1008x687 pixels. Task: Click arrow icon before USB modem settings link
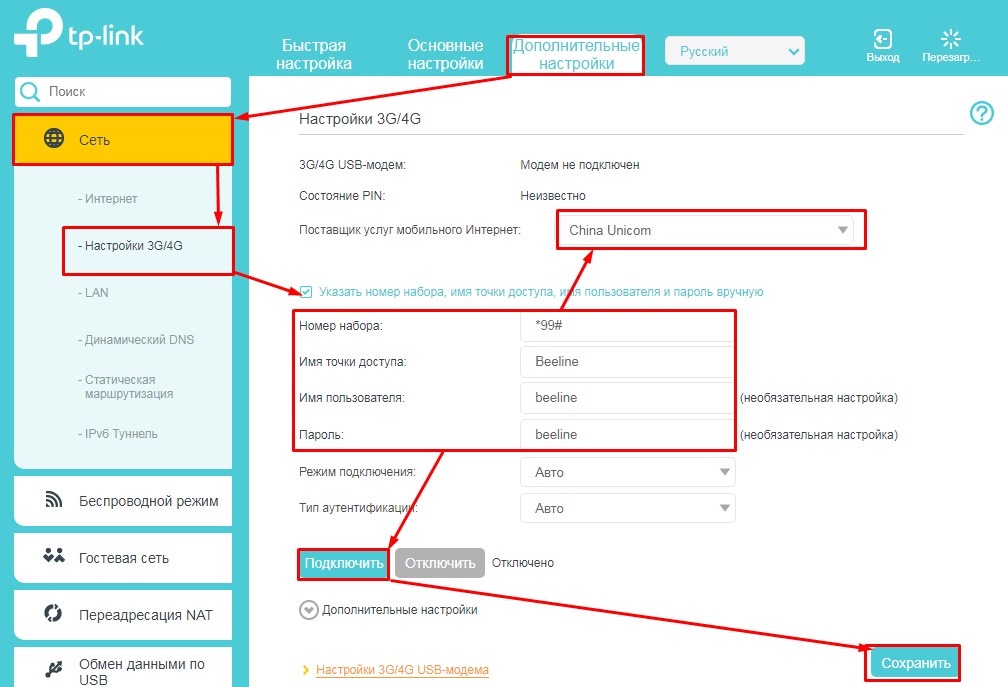click(x=306, y=670)
